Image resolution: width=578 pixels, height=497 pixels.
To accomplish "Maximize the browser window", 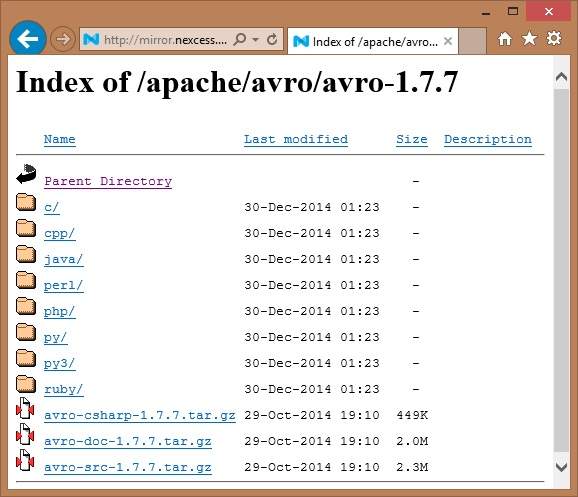I will click(x=513, y=11).
